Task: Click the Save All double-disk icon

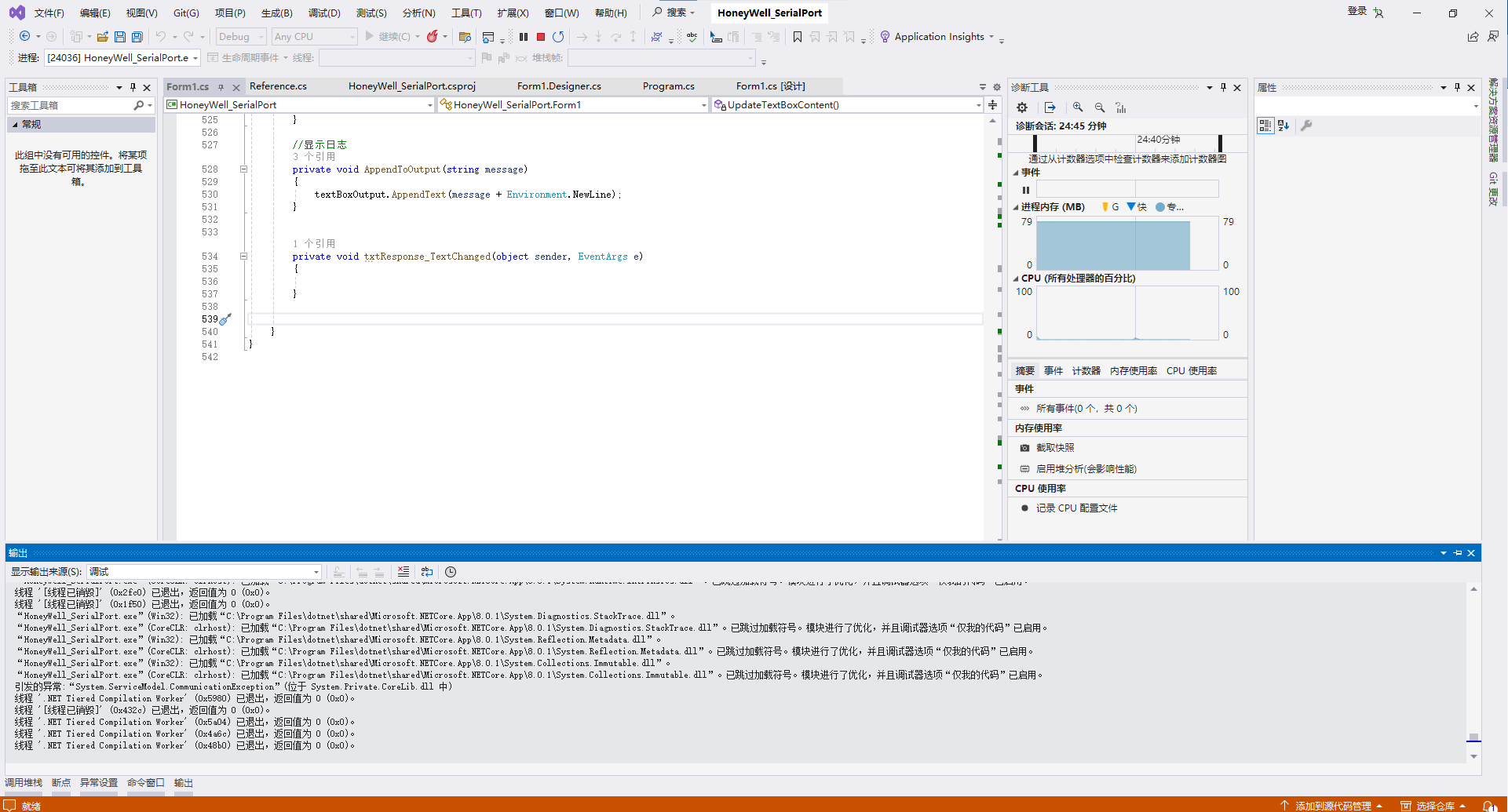Action: (137, 37)
